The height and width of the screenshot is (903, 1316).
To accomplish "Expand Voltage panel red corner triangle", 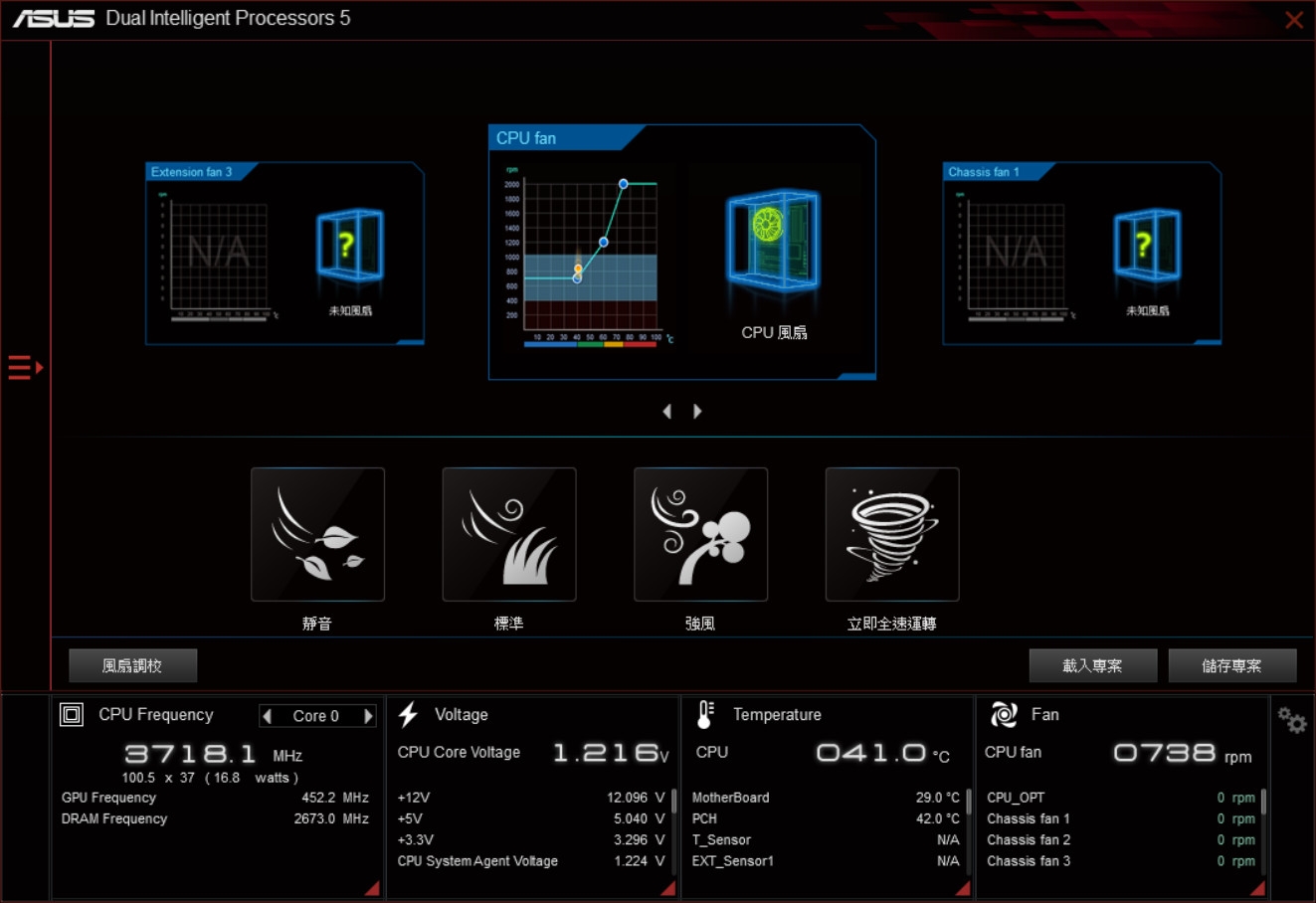I will click(667, 888).
